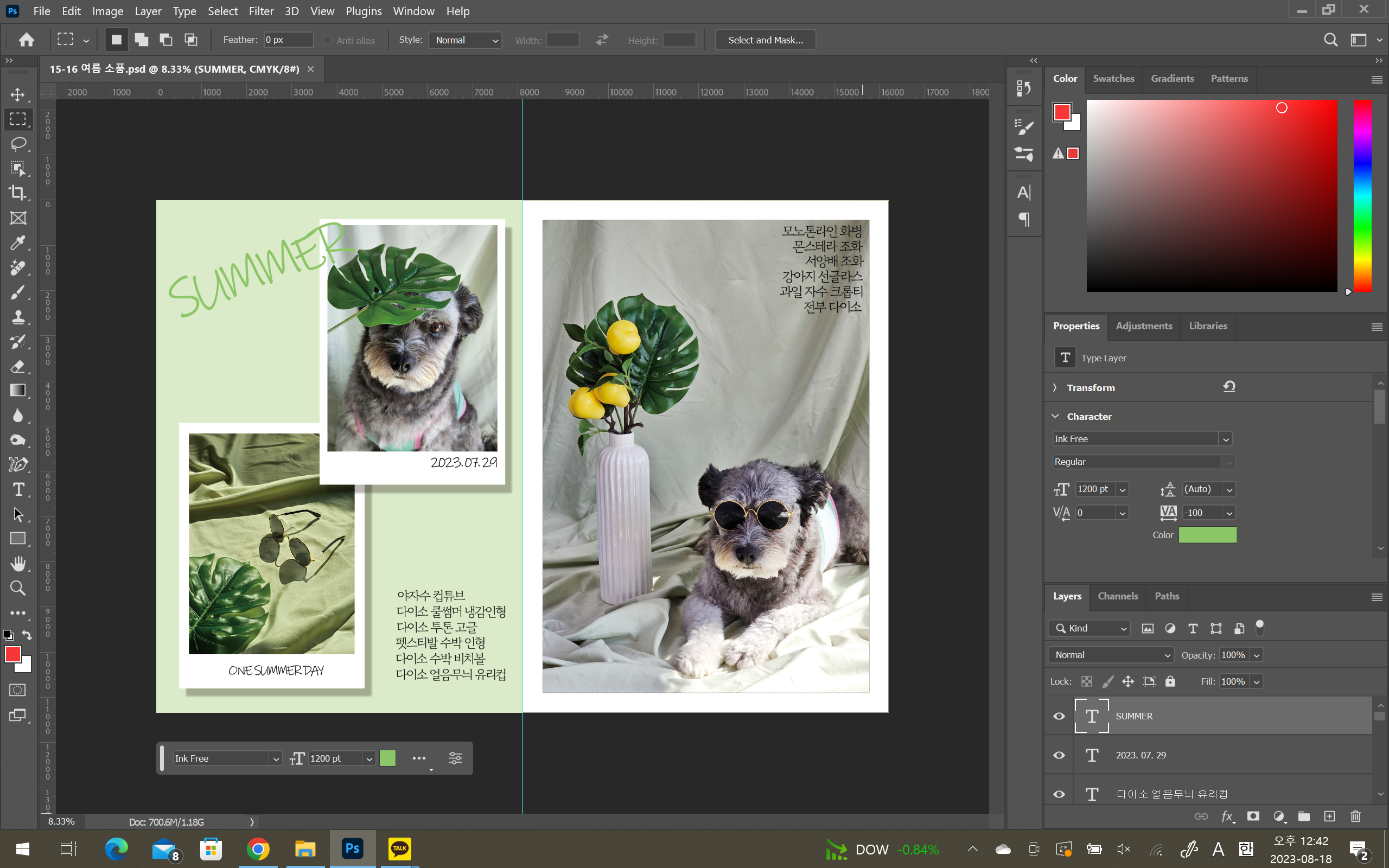Screen dimensions: 1389x868
Task: Select the Hand tool
Action: pyautogui.click(x=18, y=564)
